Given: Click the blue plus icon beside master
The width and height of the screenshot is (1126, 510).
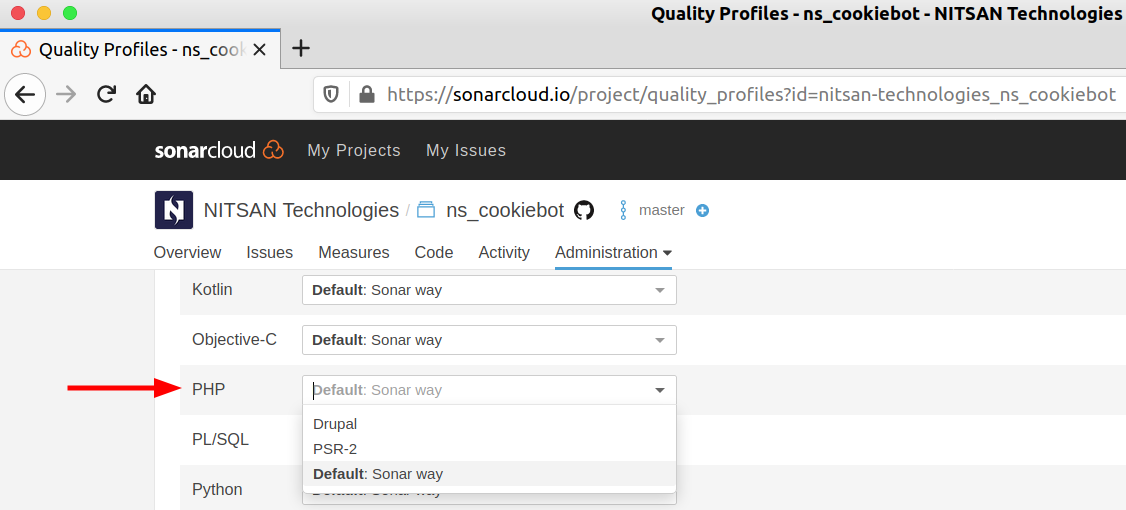Looking at the screenshot, I should (x=702, y=210).
